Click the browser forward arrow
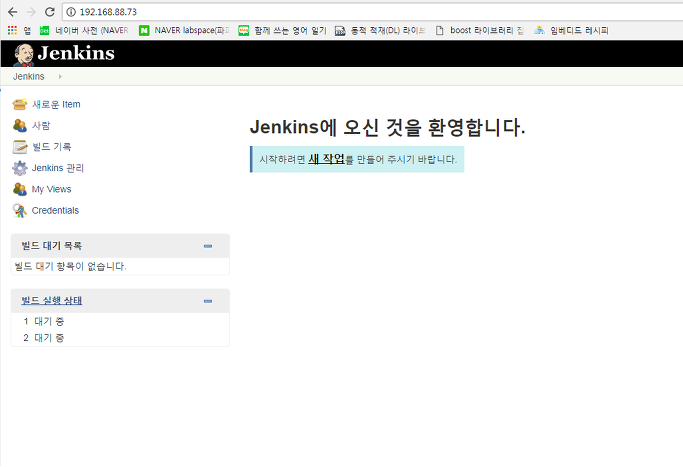This screenshot has height=467, width=683. coord(31,12)
